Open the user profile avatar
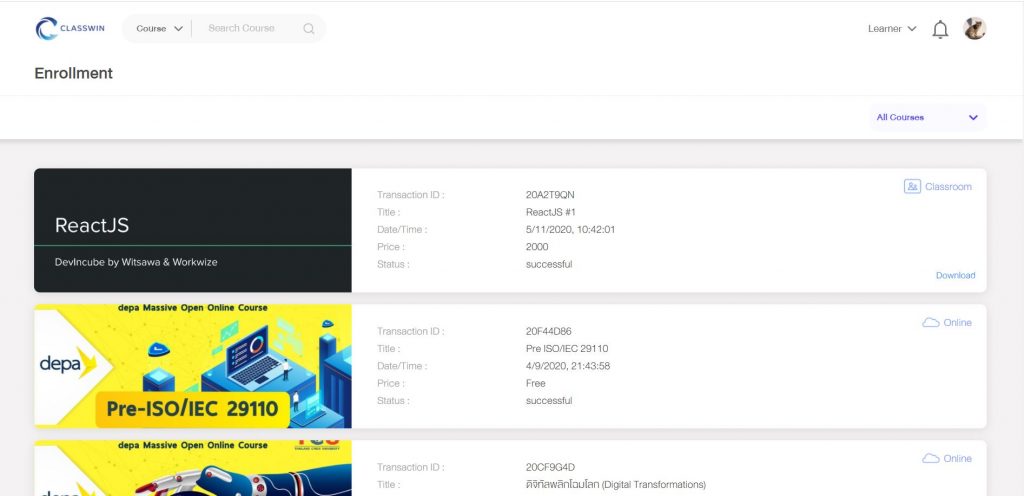 [974, 29]
